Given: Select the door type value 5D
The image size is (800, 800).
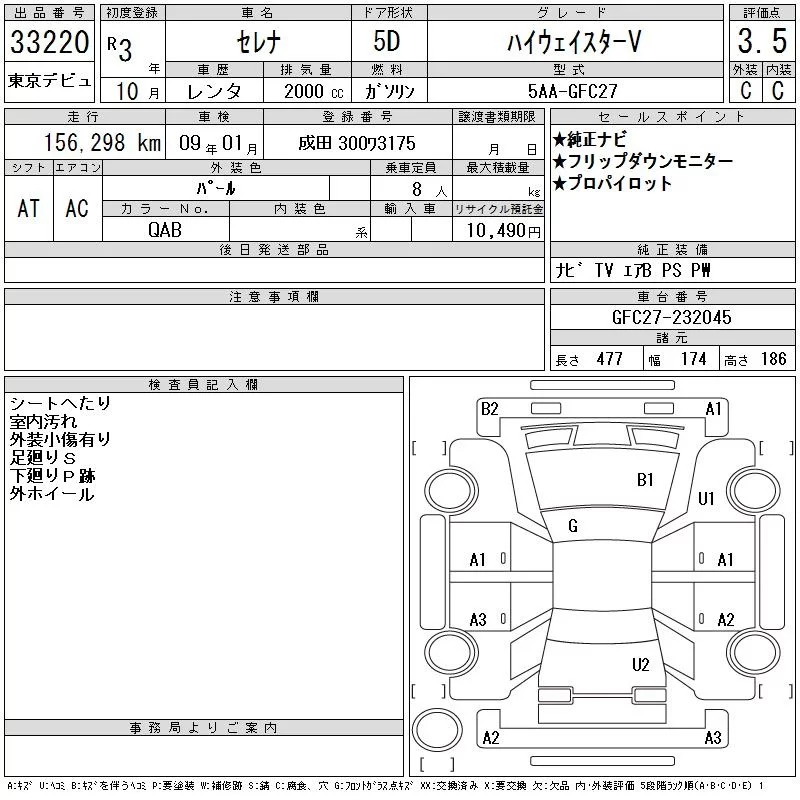Looking at the screenshot, I should (387, 41).
